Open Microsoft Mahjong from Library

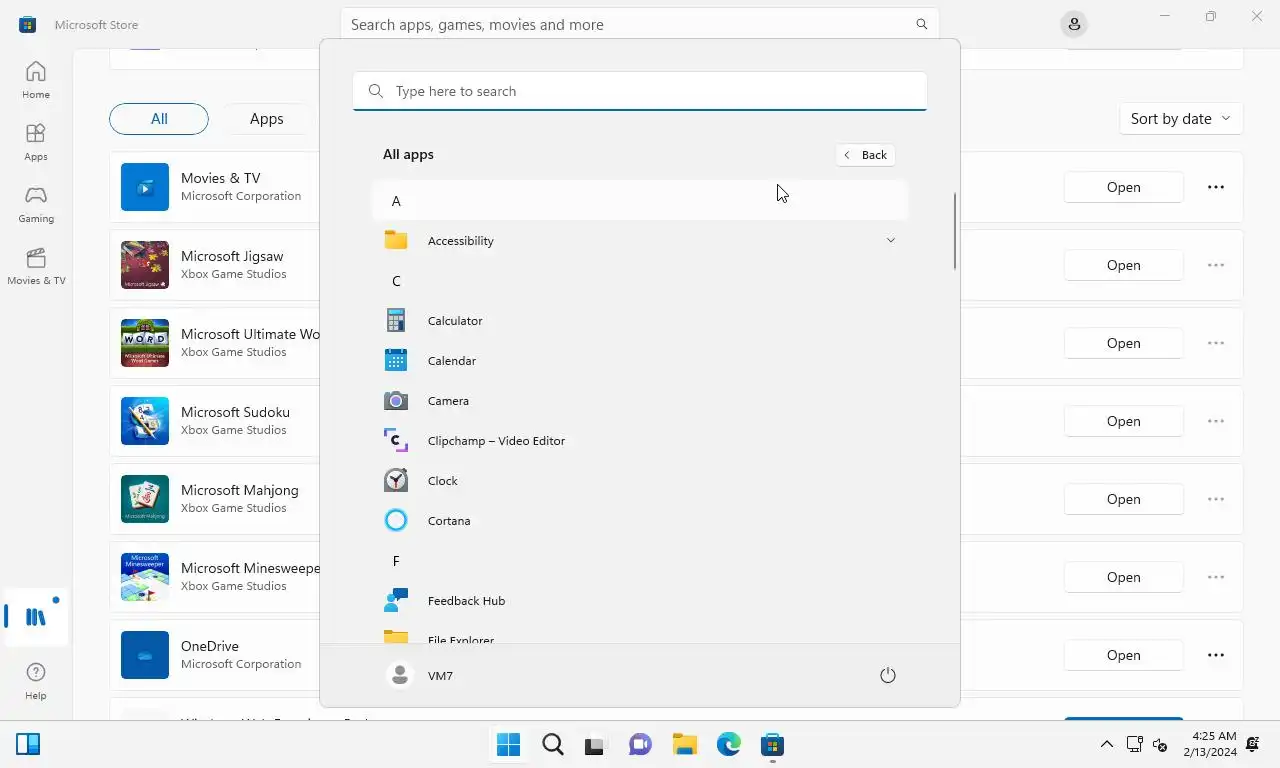[1123, 499]
